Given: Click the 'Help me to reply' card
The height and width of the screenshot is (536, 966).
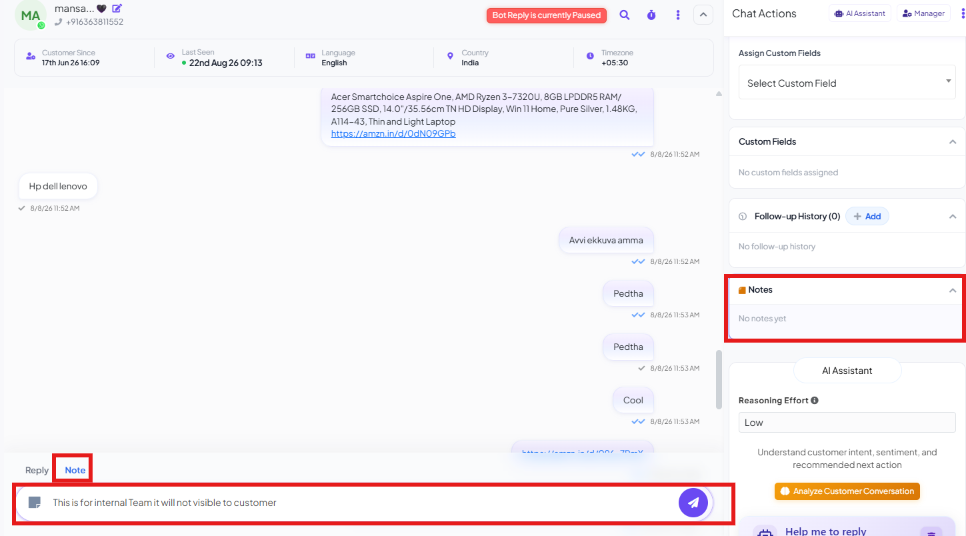Looking at the screenshot, I should [847, 529].
